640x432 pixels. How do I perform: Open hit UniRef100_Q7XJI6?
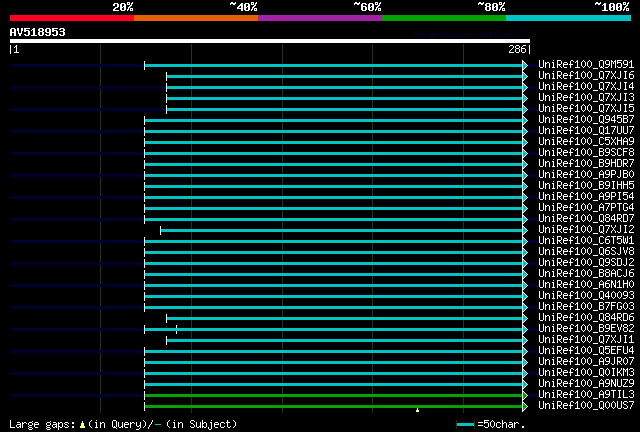click(586, 76)
